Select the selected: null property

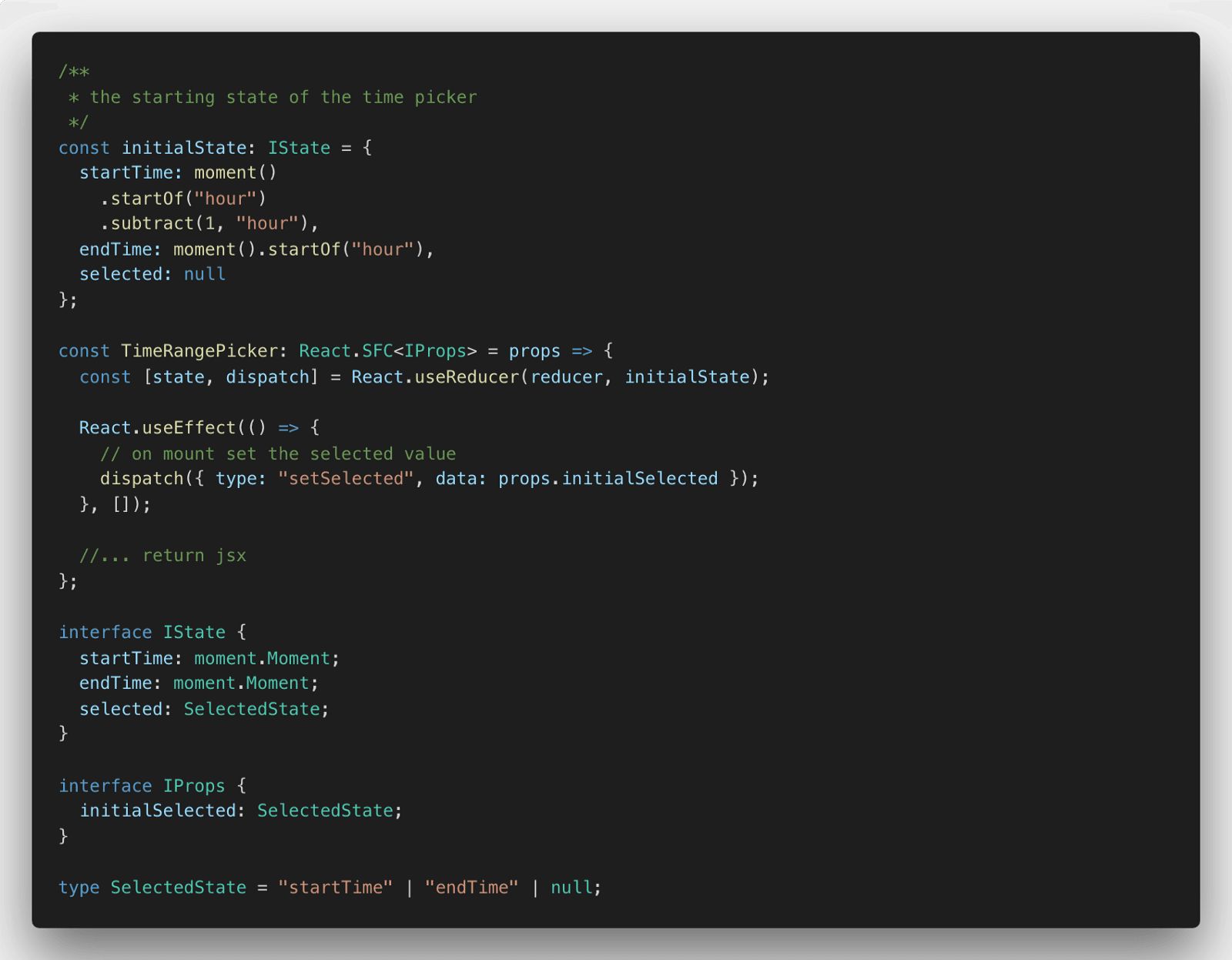click(x=151, y=273)
